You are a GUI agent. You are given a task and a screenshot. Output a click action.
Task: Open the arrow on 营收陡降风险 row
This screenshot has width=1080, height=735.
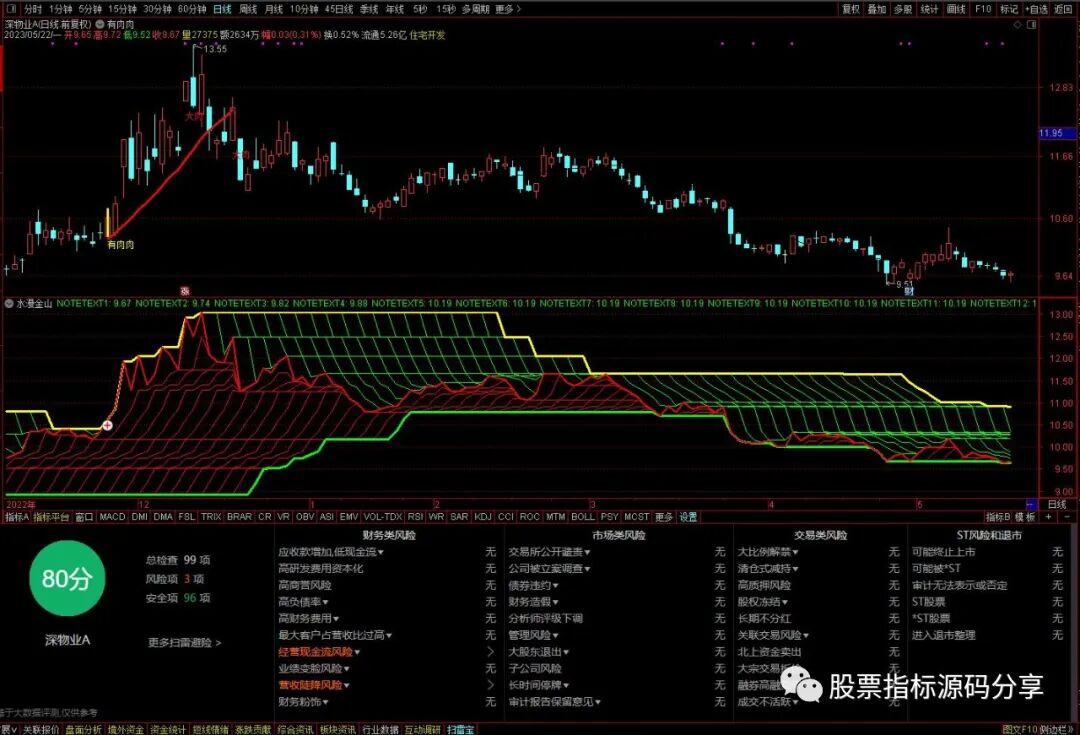coord(490,685)
